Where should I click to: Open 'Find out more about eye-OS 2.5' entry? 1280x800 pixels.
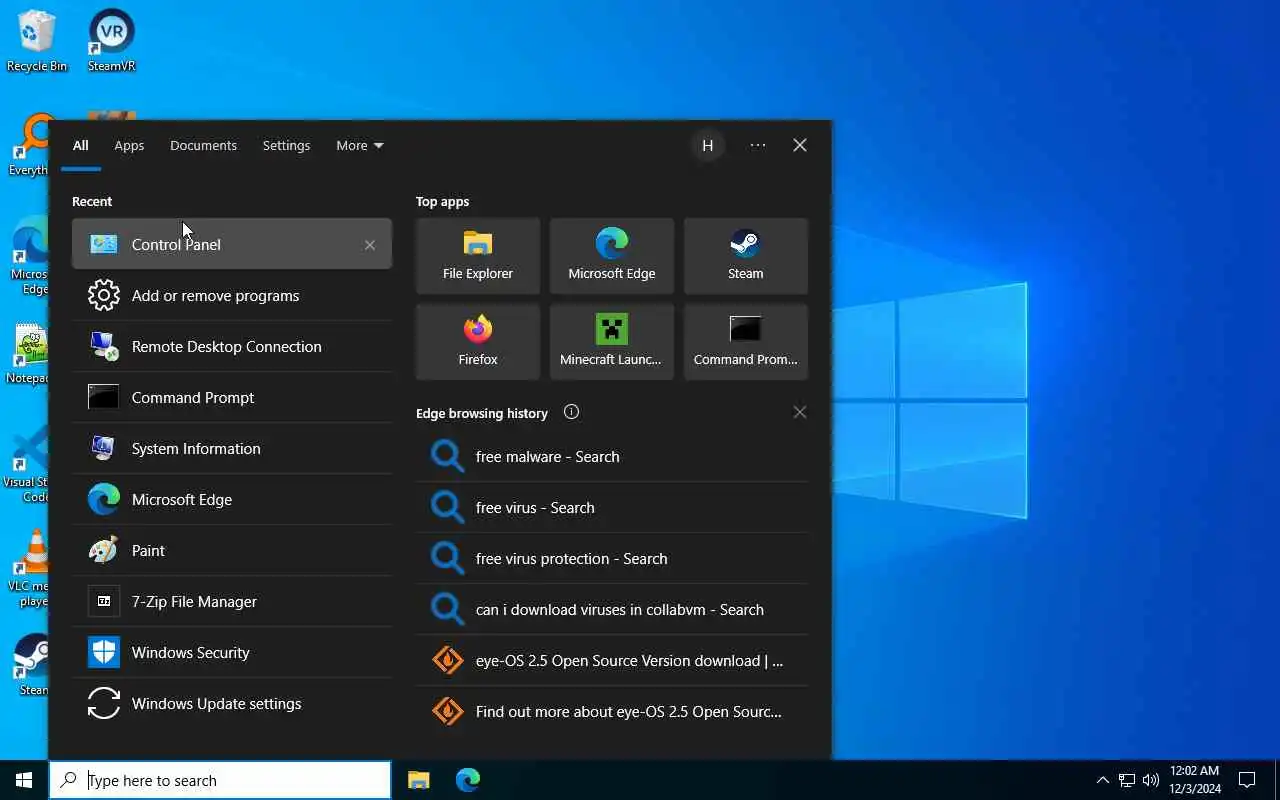pyautogui.click(x=612, y=711)
